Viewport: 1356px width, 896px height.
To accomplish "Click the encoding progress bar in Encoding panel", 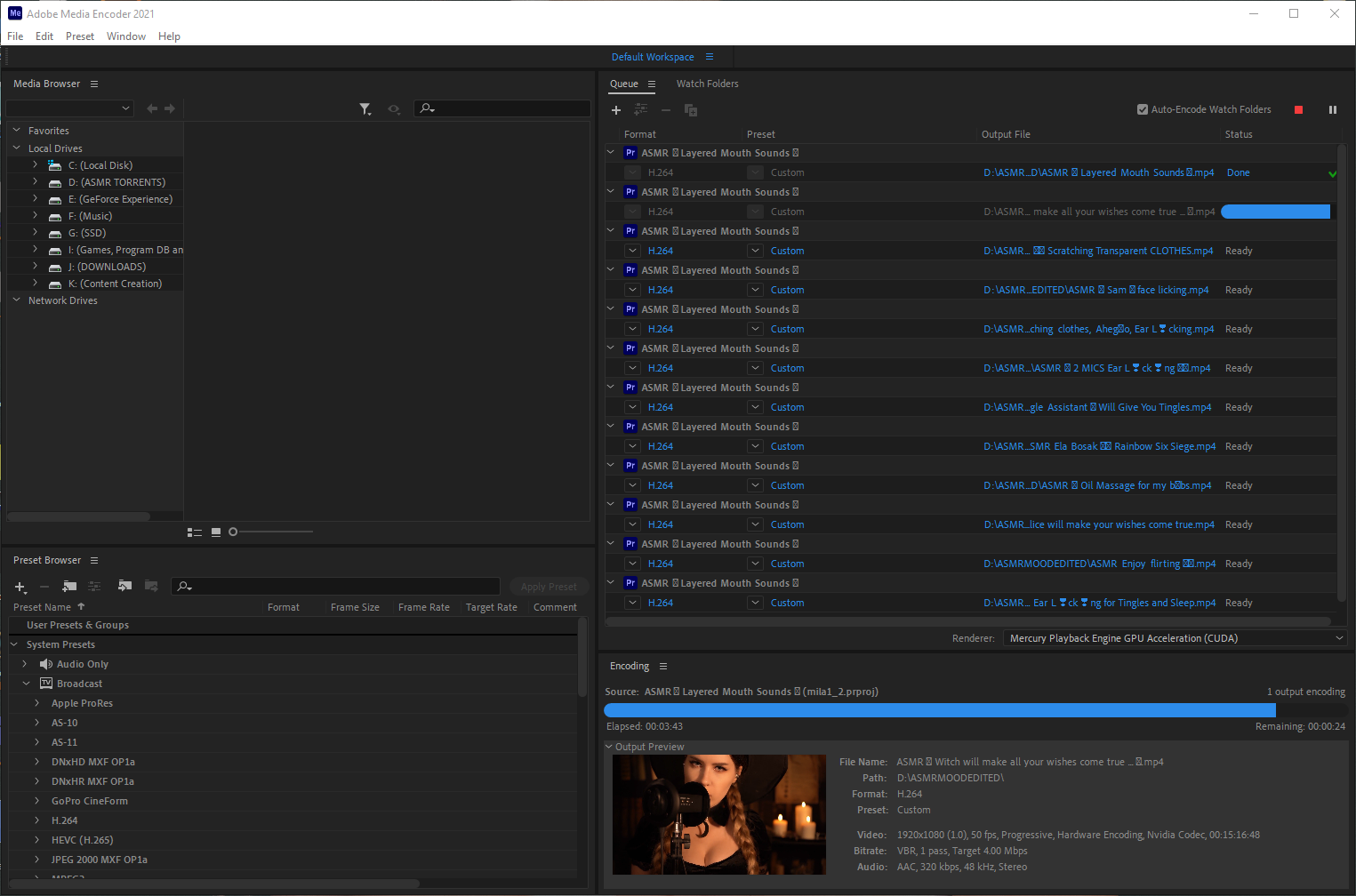I will point(975,710).
